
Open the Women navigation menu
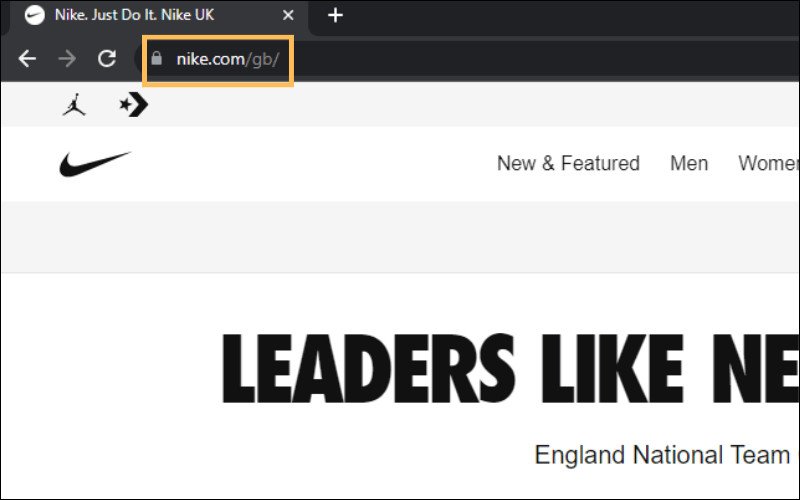[x=768, y=164]
